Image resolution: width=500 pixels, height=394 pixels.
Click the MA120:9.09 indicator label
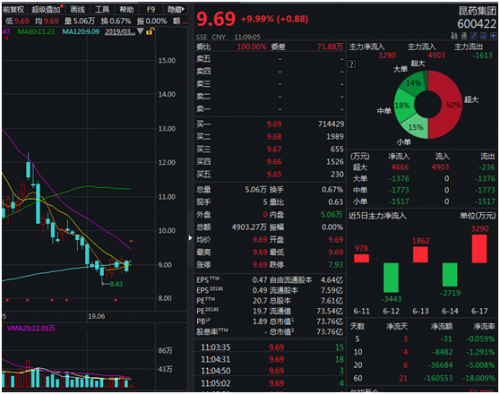pyautogui.click(x=81, y=32)
